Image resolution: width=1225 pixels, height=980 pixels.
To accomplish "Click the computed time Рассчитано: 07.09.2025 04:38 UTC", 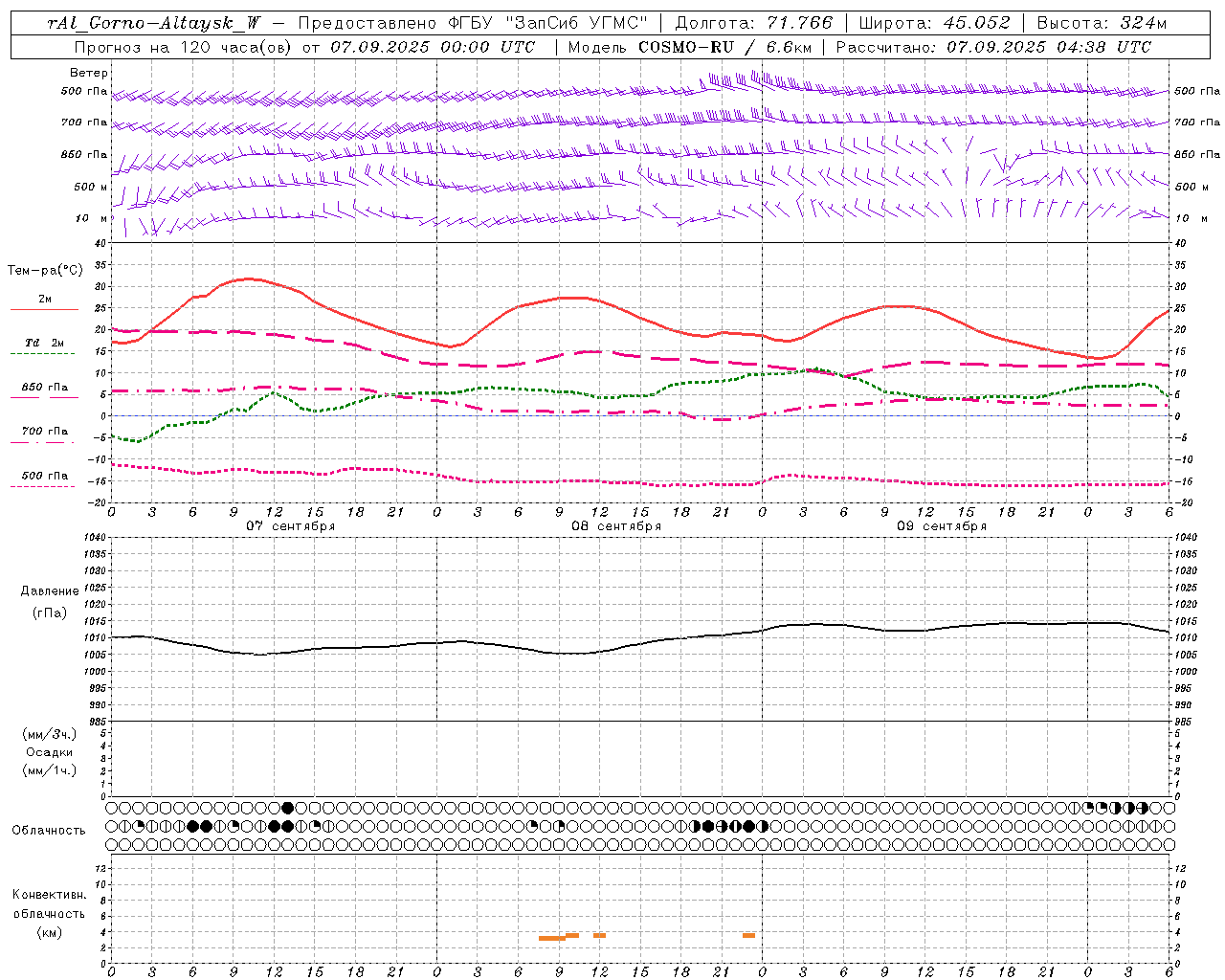I will tap(993, 47).
